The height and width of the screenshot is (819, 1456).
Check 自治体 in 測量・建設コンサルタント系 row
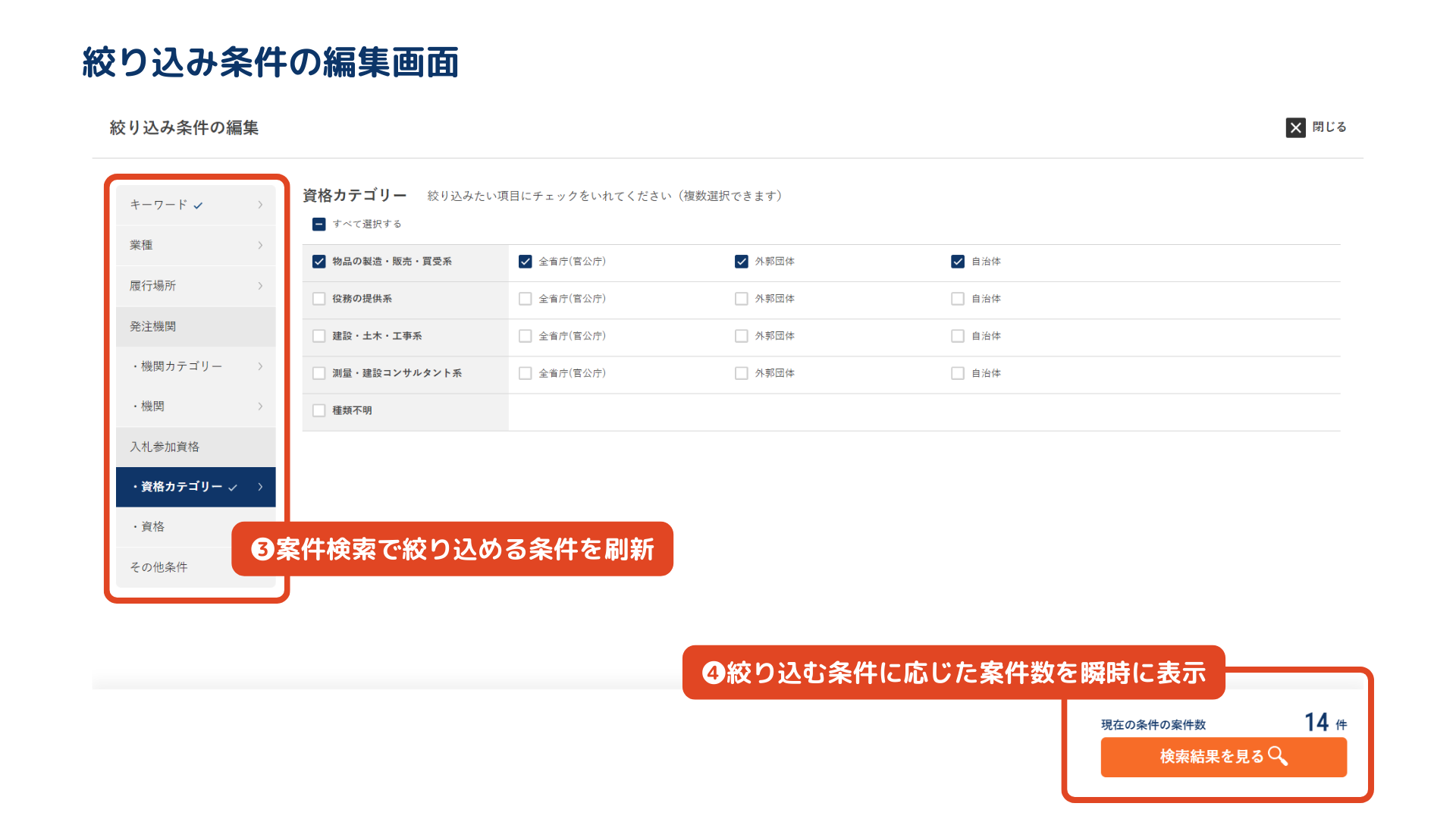click(958, 373)
